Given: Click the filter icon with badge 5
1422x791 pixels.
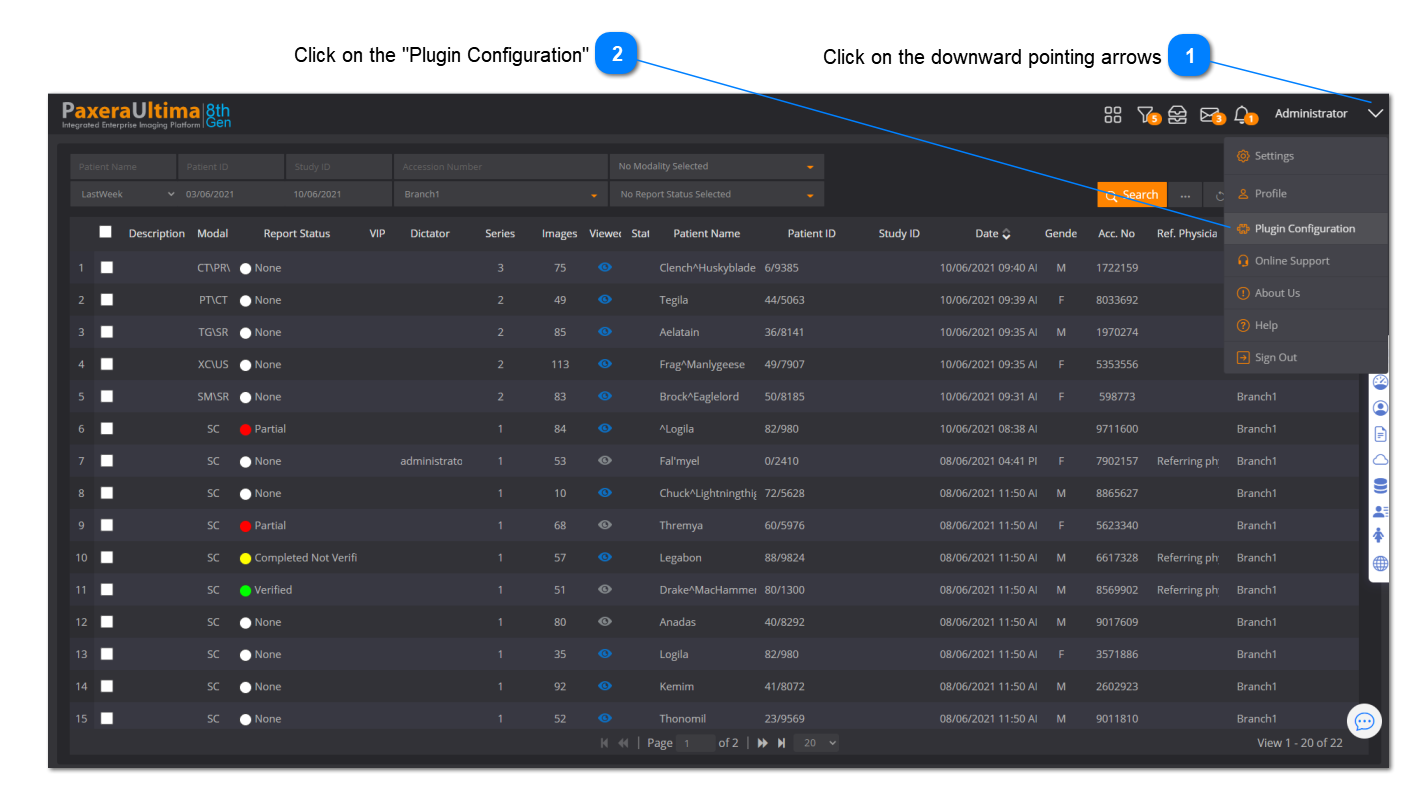Looking at the screenshot, I should click(1146, 115).
